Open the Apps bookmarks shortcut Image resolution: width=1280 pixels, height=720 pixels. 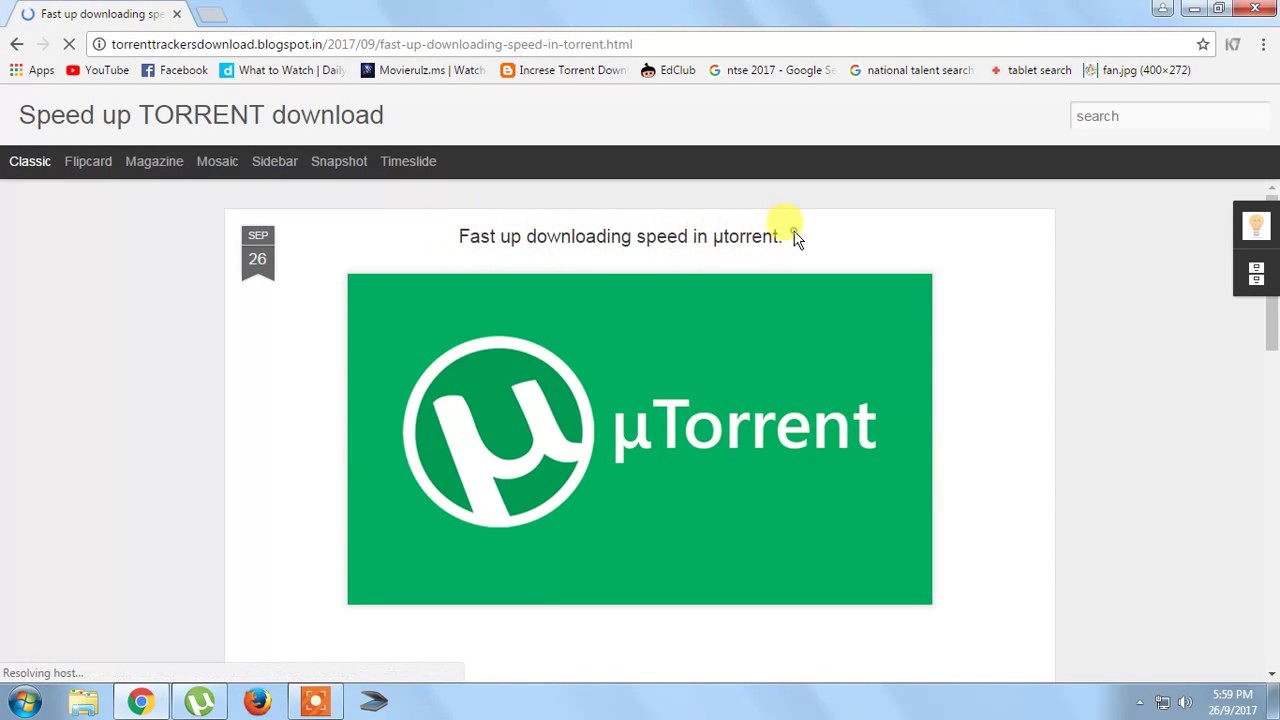(x=32, y=70)
